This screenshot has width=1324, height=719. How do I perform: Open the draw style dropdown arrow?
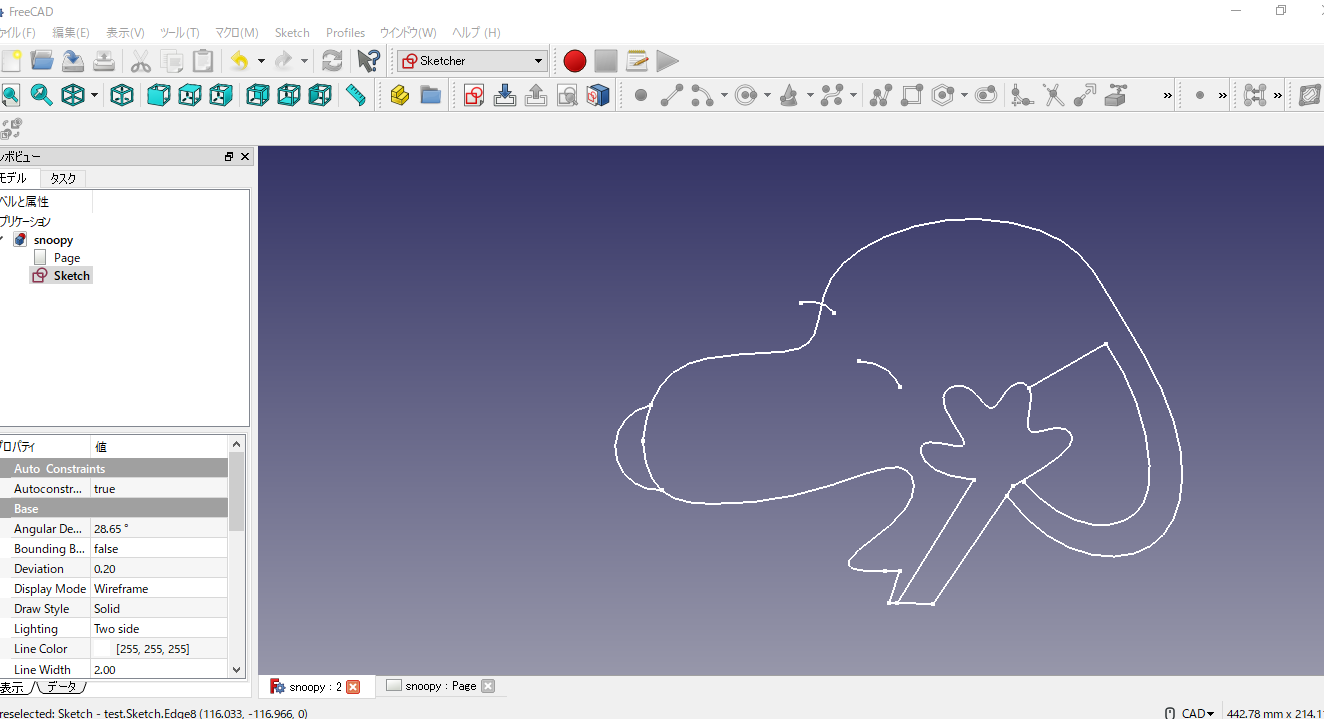click(95, 95)
